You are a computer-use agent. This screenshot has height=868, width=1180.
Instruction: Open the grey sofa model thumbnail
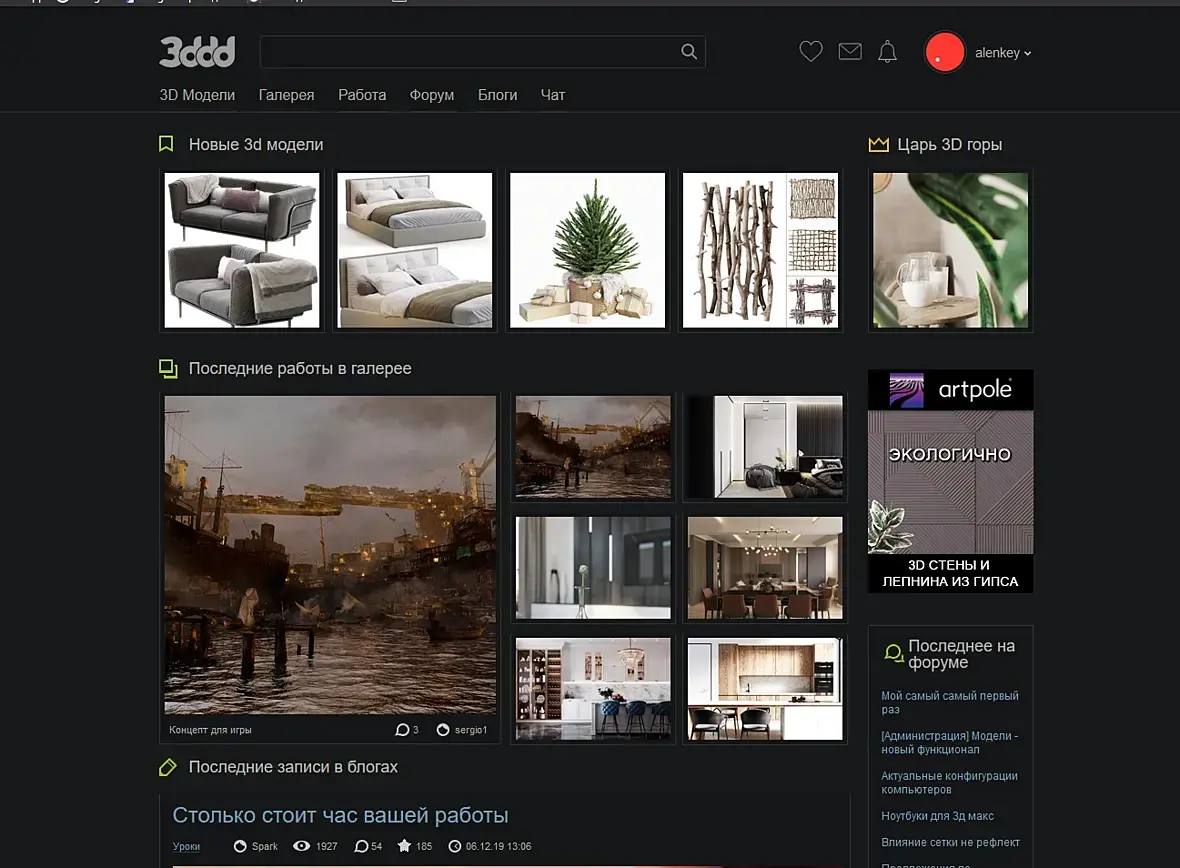click(242, 250)
